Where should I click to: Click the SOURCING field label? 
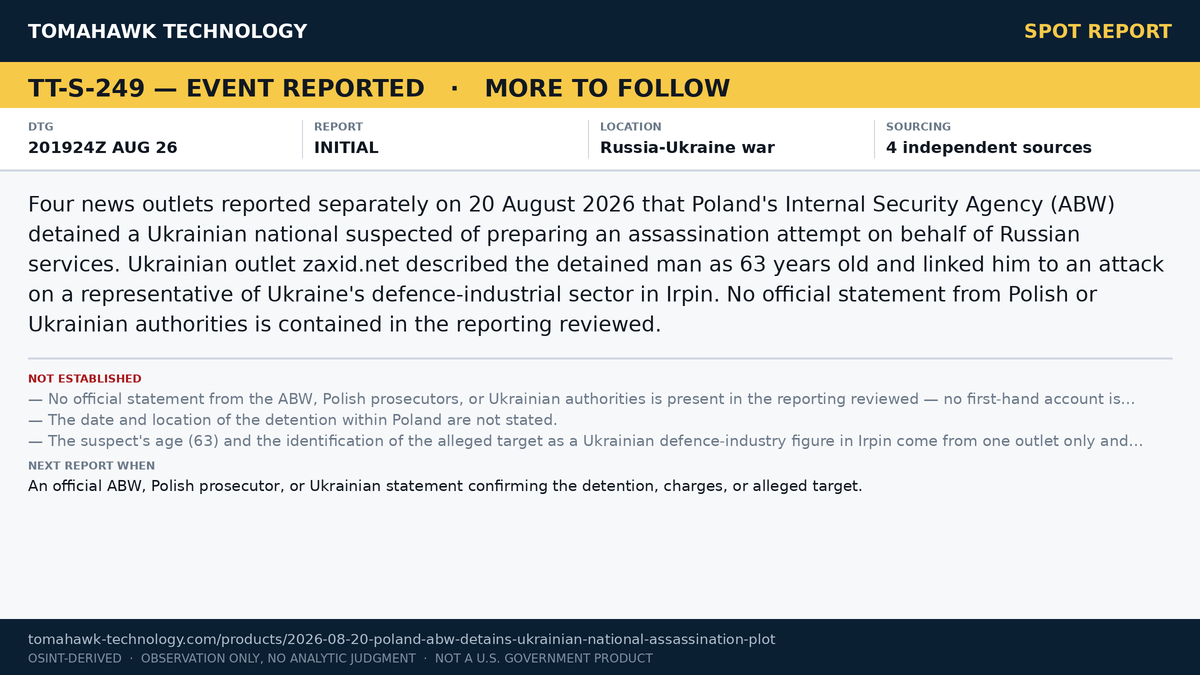point(918,127)
